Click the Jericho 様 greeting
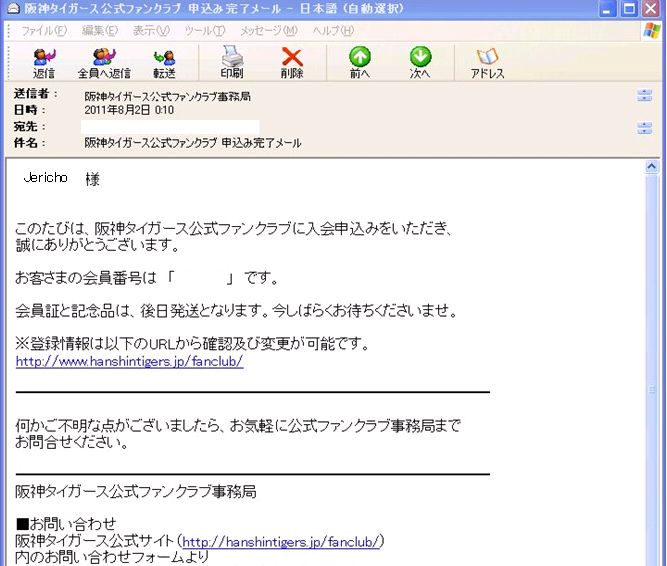The width and height of the screenshot is (667, 566). (62, 179)
